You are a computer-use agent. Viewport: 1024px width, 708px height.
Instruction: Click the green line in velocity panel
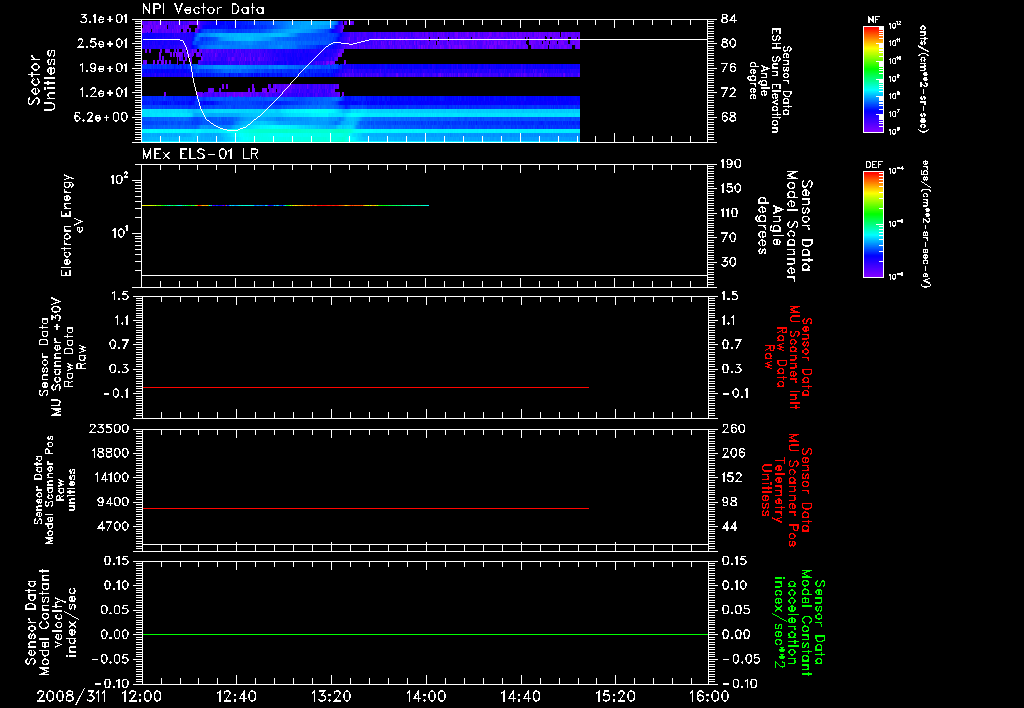(425, 635)
